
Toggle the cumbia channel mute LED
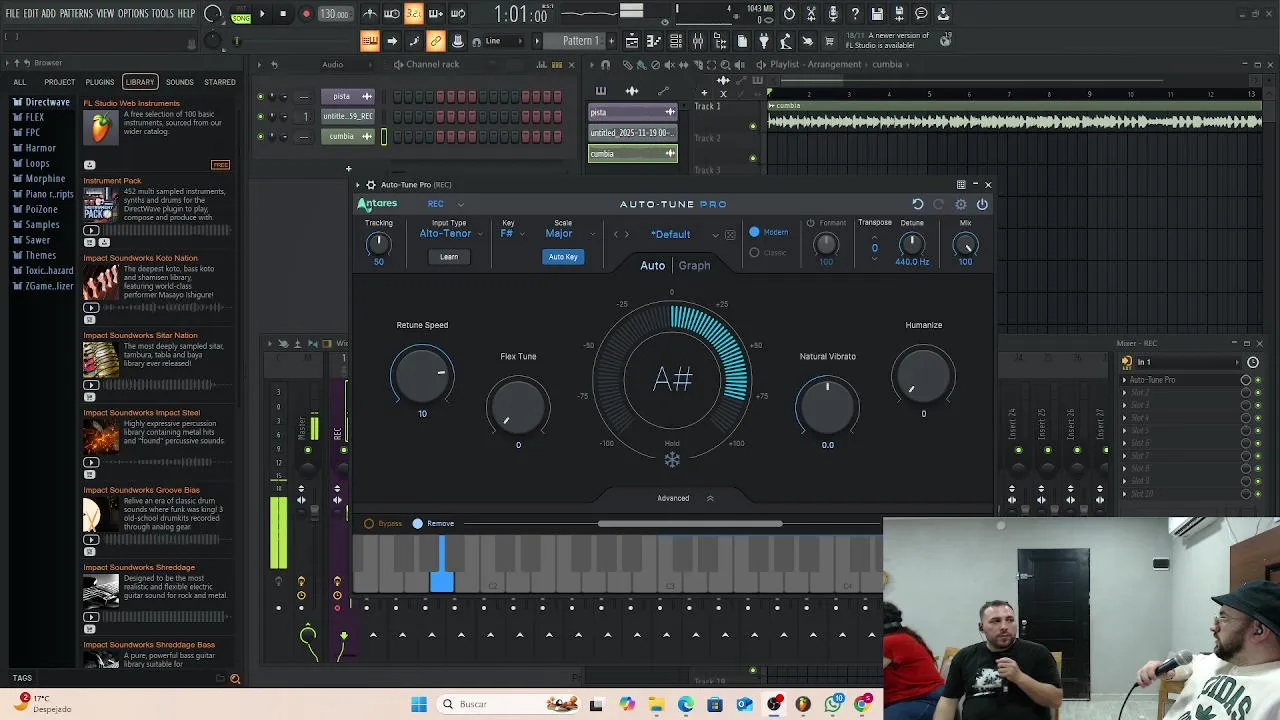coord(260,137)
